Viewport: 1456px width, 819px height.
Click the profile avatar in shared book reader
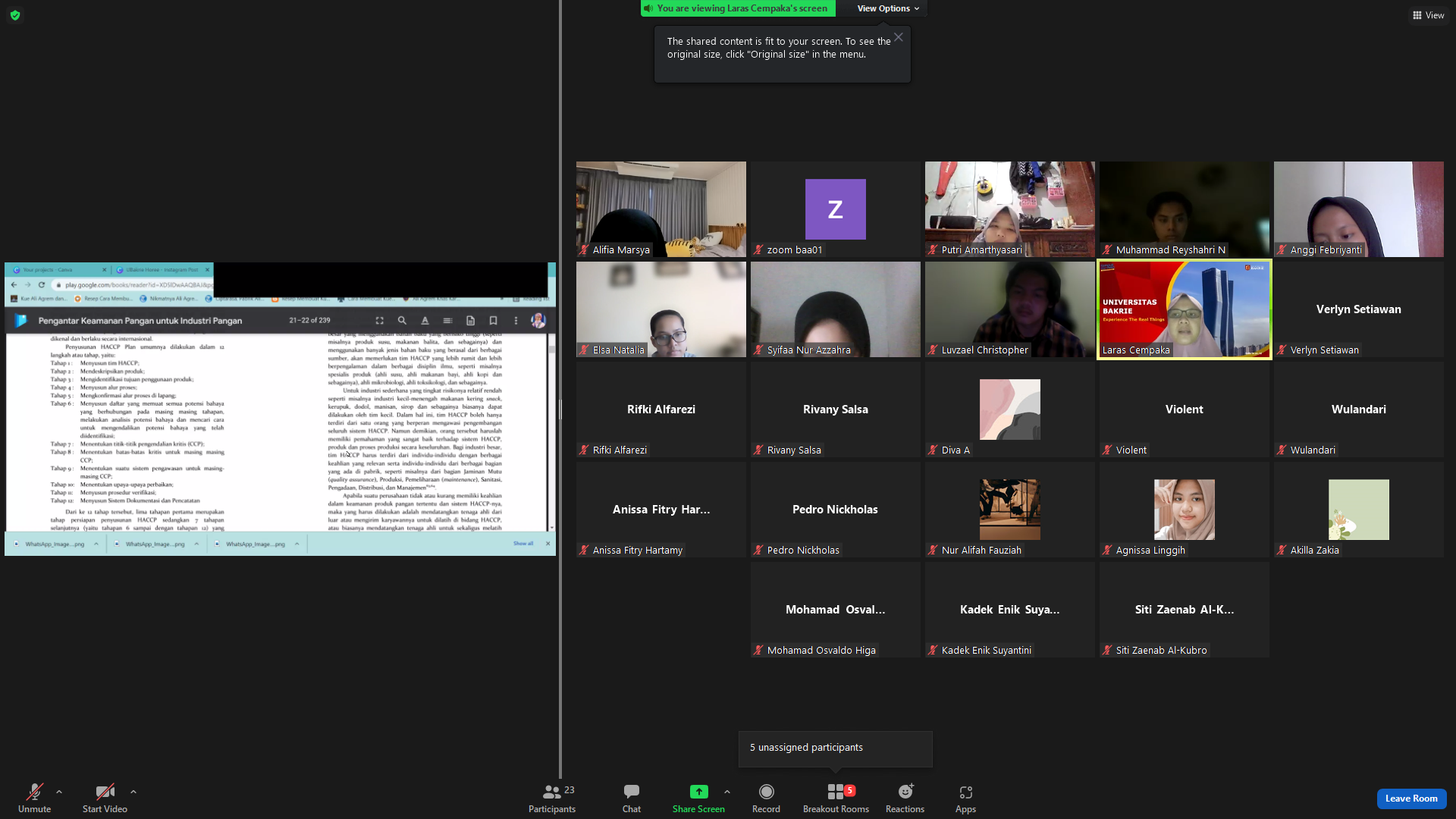click(538, 321)
